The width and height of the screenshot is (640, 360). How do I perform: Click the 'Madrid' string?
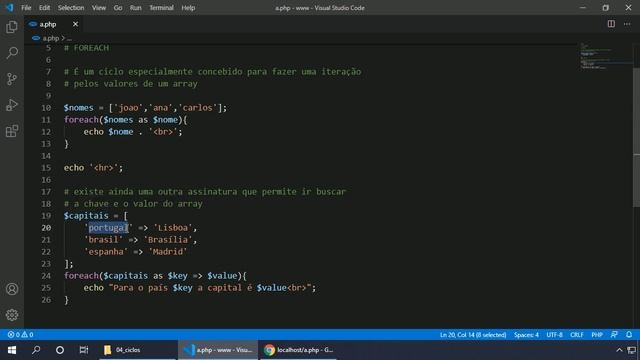[x=168, y=252]
